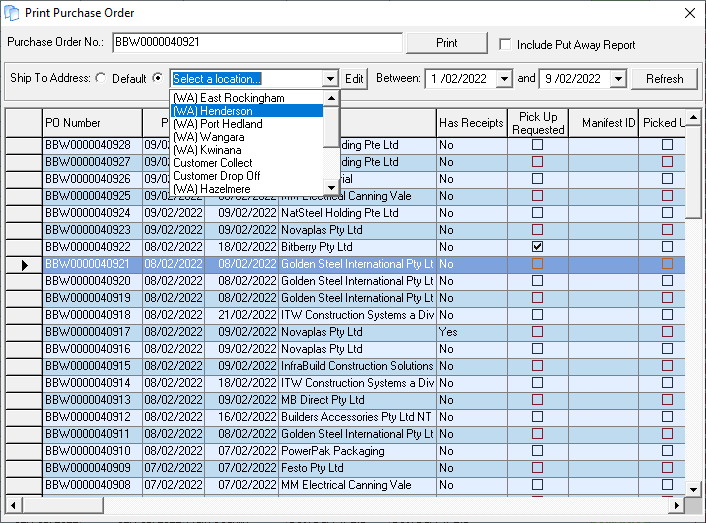Toggle Picked Up checkbox for BBW0000040910
Screen dimensions: 706x523
667,451
